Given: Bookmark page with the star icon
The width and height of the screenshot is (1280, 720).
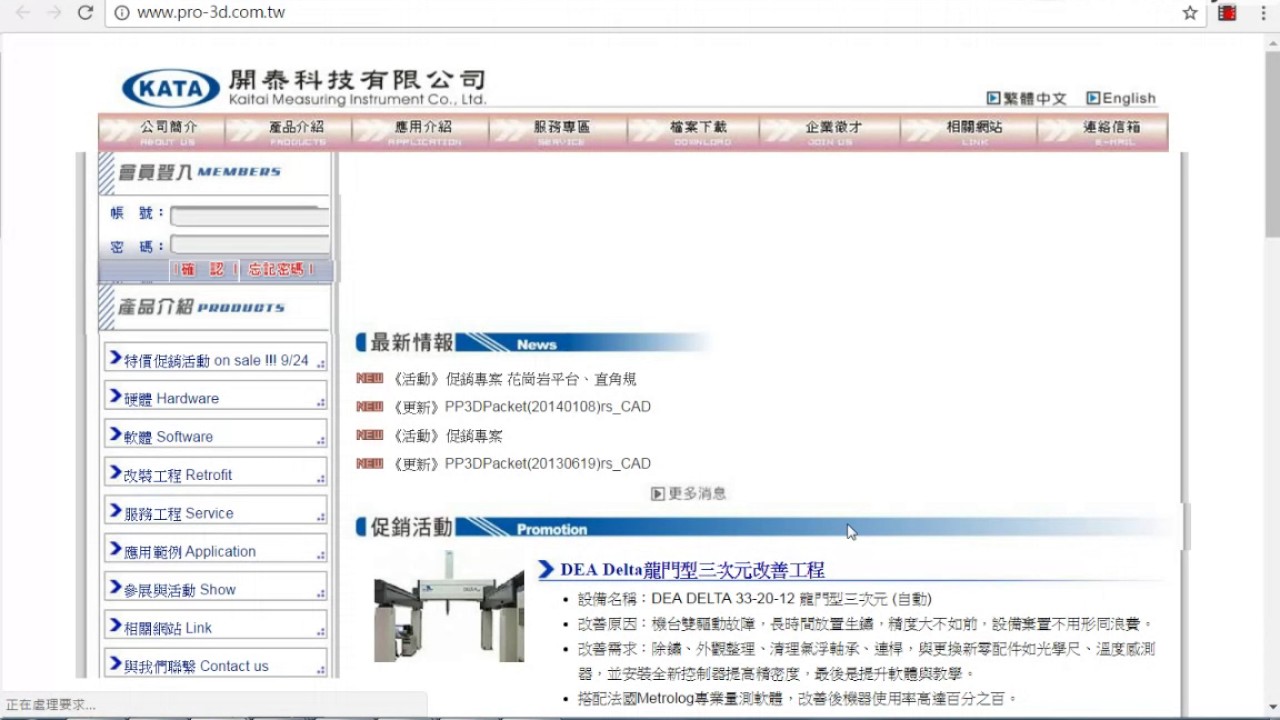Looking at the screenshot, I should click(1190, 13).
